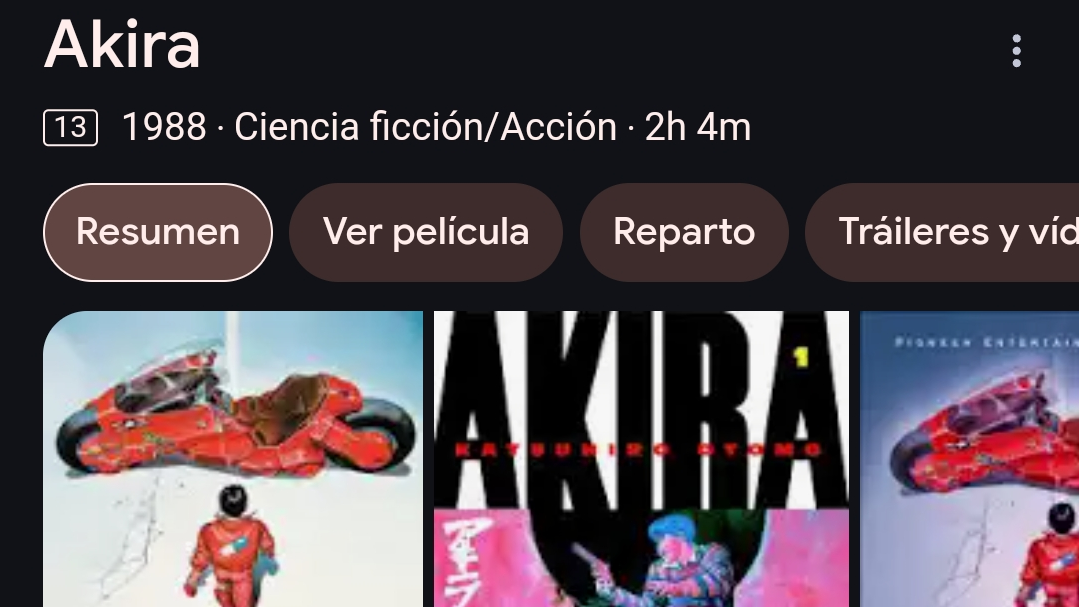Open the Akira manga cover thumbnail

641,459
